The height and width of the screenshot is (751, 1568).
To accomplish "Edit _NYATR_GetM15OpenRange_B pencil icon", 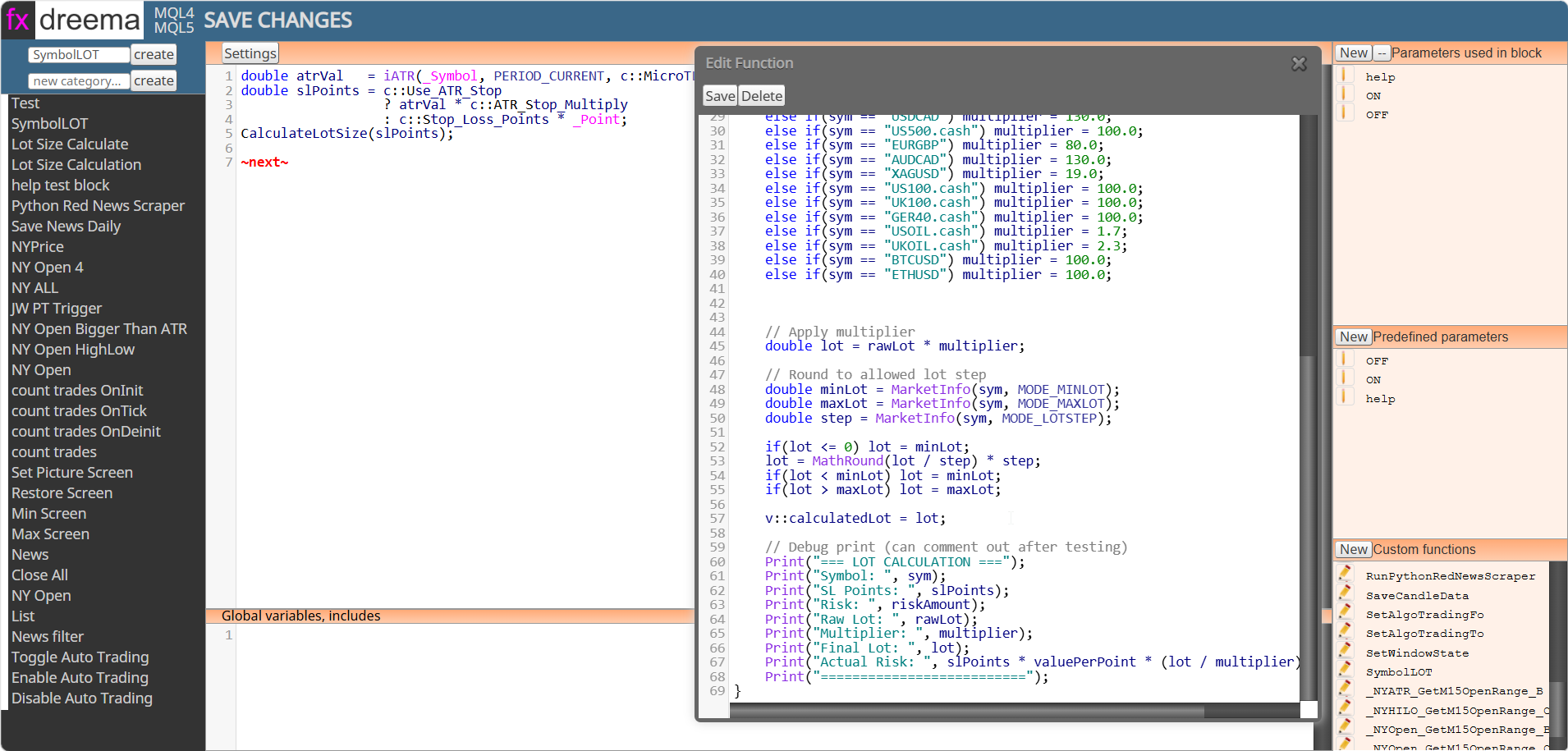I will click(x=1346, y=689).
